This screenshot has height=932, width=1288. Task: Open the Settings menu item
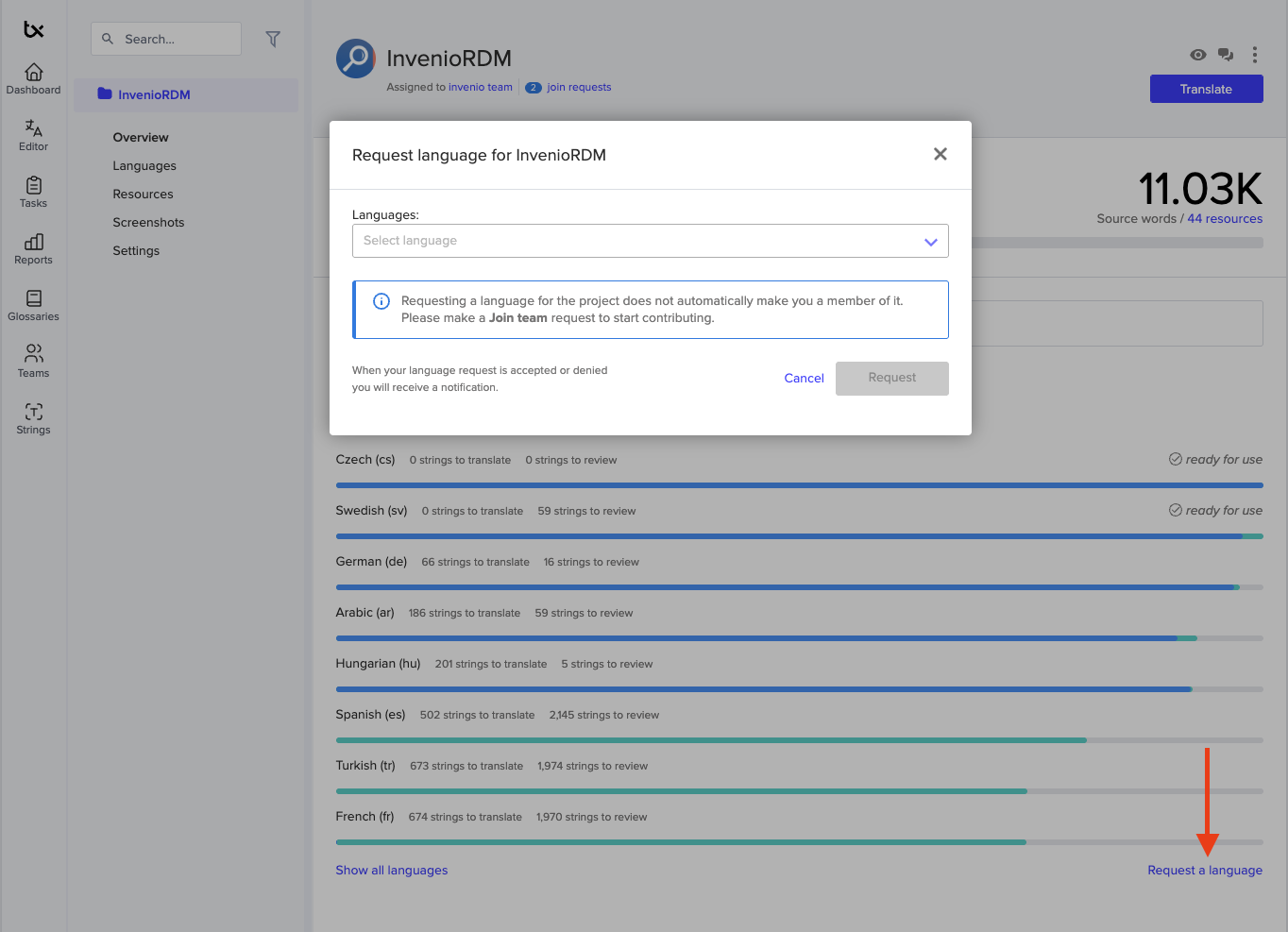136,250
